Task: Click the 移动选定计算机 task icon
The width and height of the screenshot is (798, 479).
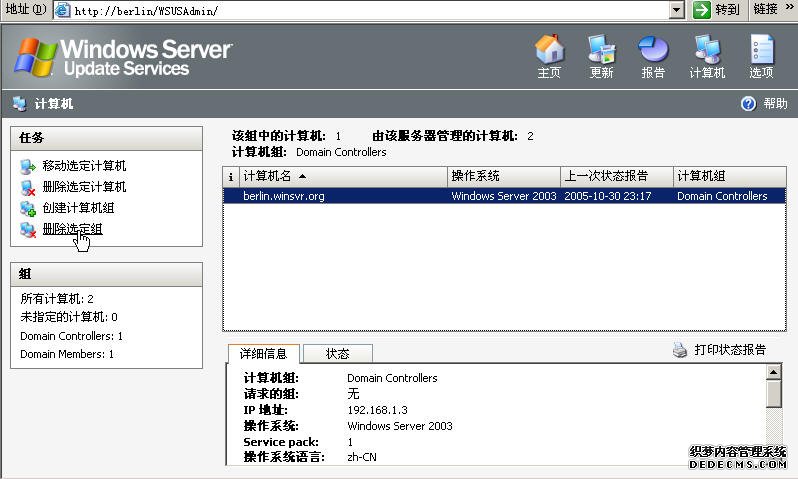Action: (x=27, y=166)
